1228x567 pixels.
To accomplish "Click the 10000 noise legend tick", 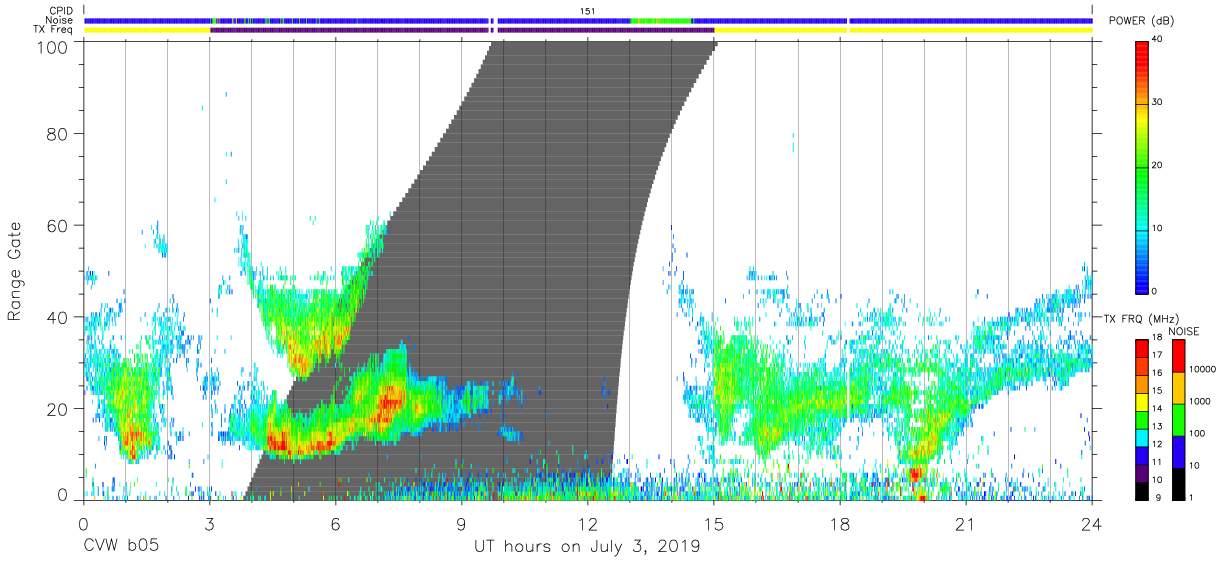I will pos(1202,369).
